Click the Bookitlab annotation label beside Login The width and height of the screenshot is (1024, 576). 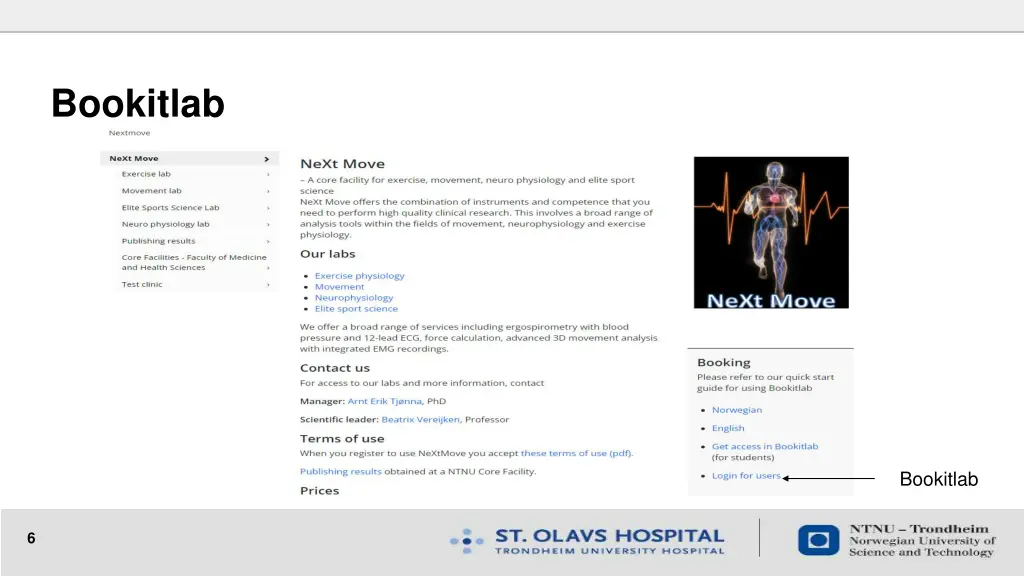coord(938,479)
